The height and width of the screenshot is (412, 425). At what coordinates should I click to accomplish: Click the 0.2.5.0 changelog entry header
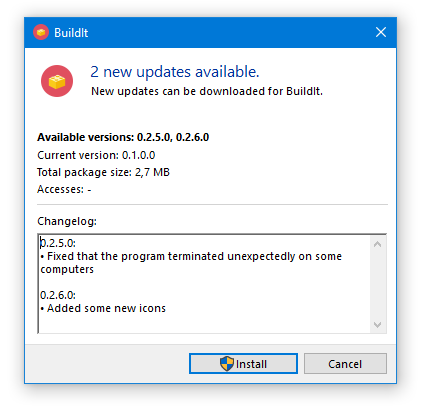[58, 243]
